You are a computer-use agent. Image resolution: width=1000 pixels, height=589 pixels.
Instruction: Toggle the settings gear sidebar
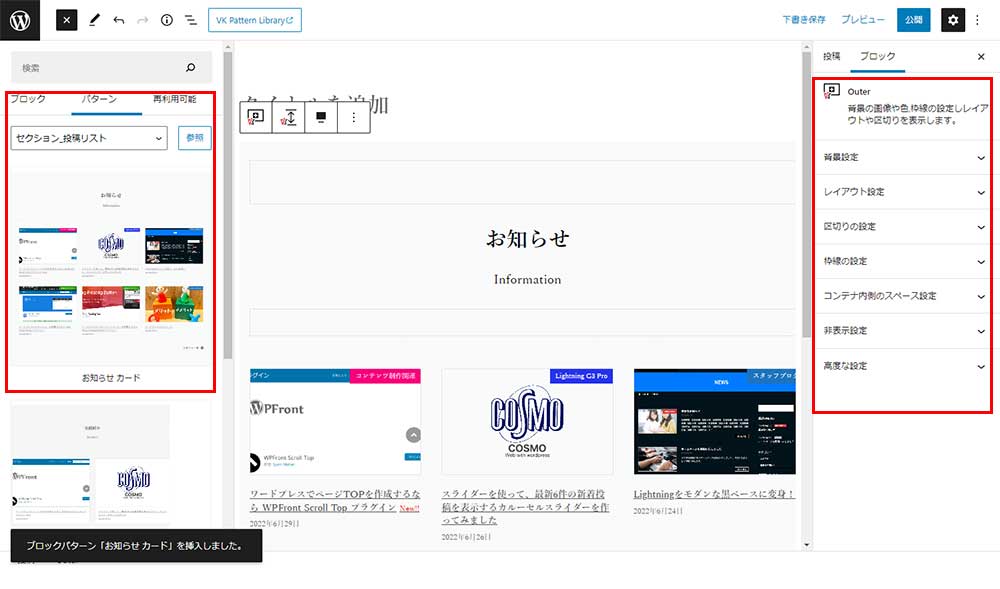pos(953,20)
